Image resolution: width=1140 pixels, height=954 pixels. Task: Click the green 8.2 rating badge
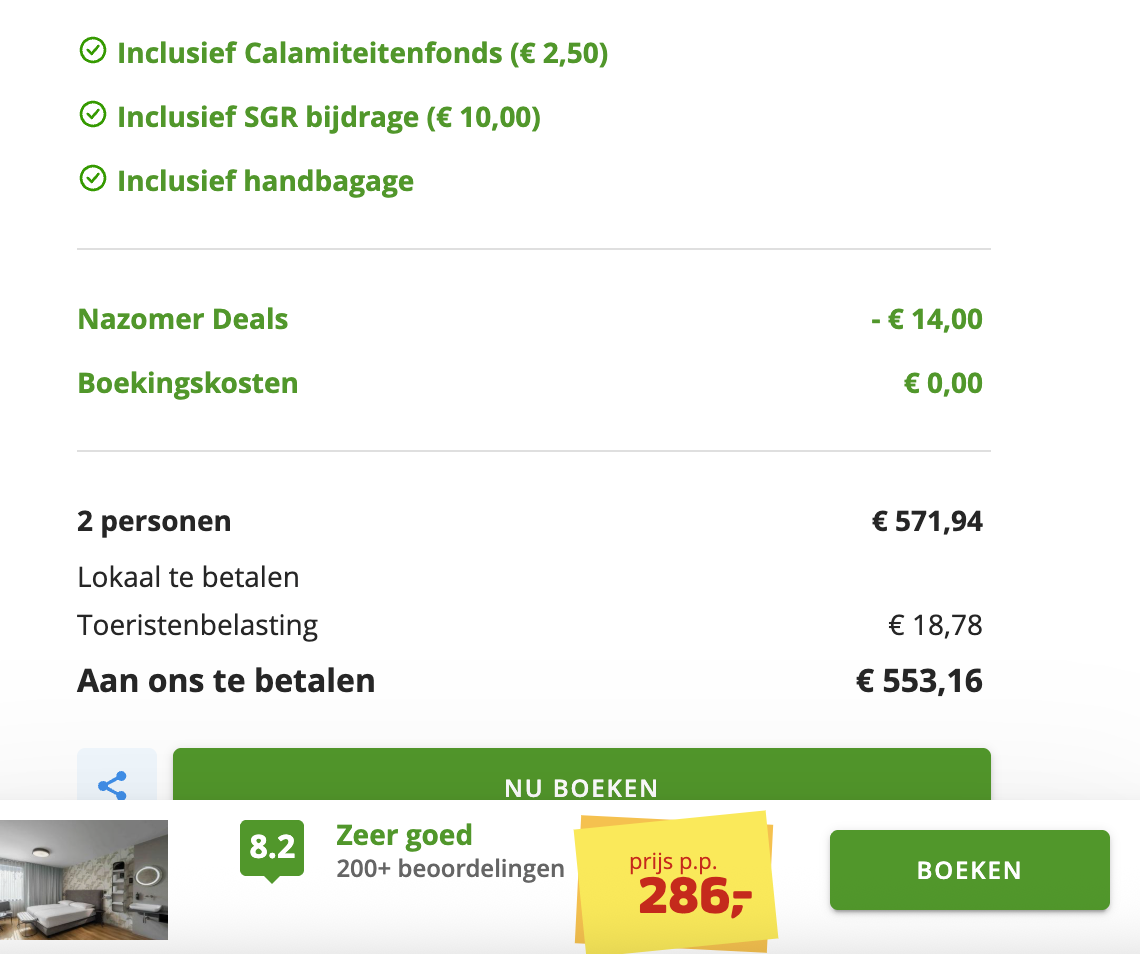[x=271, y=848]
